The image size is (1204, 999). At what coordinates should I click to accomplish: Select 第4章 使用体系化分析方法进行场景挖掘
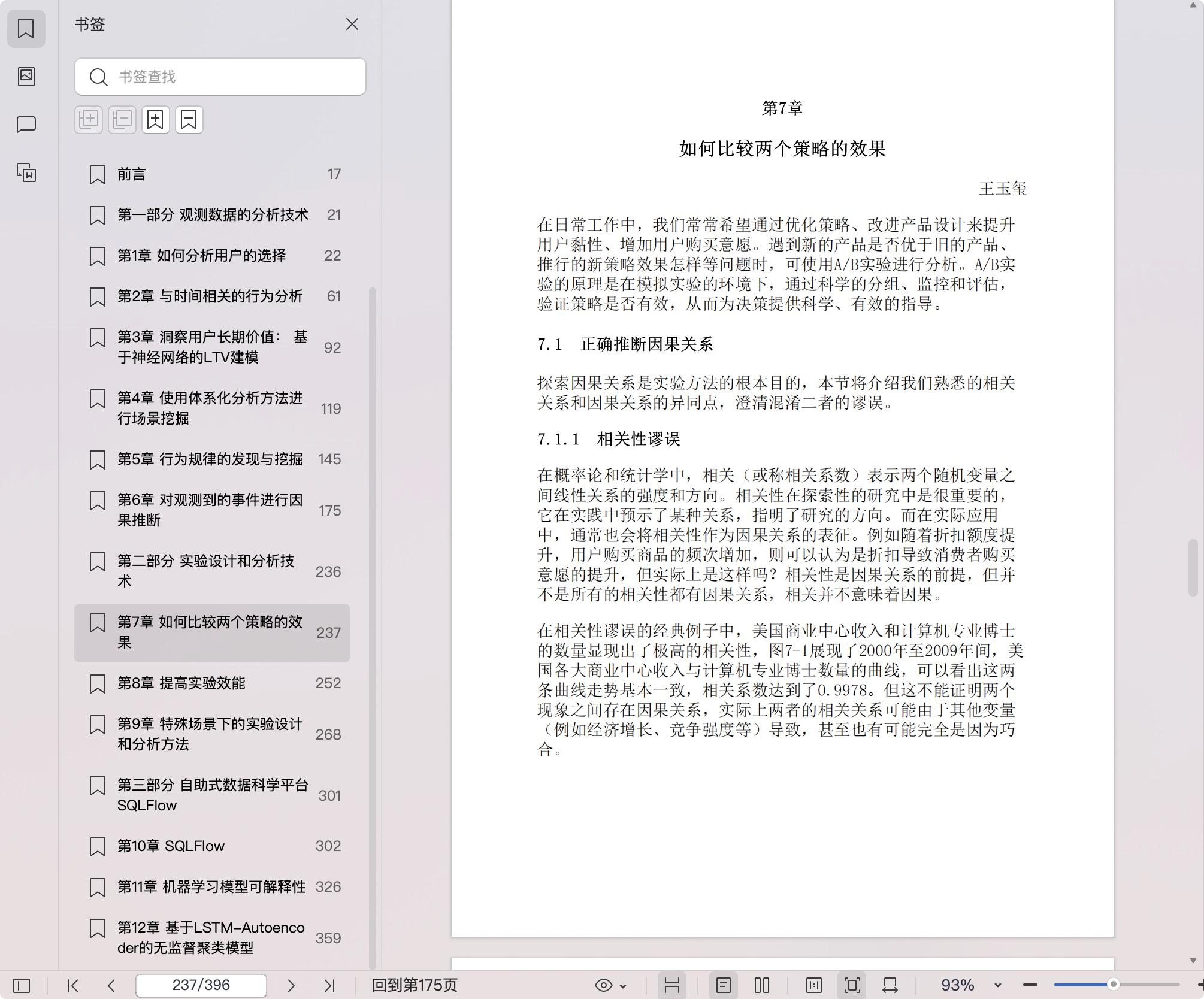point(212,408)
